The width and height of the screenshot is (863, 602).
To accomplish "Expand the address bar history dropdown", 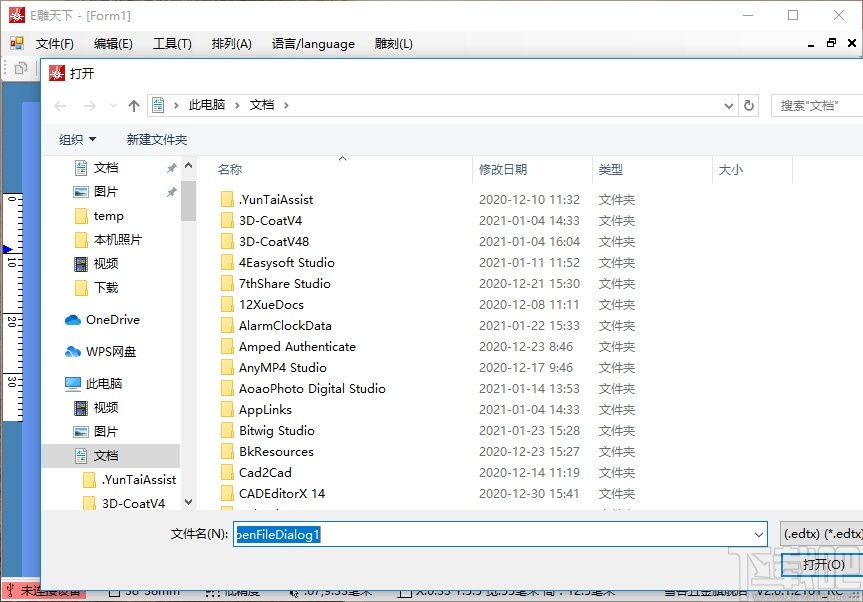I will point(729,106).
